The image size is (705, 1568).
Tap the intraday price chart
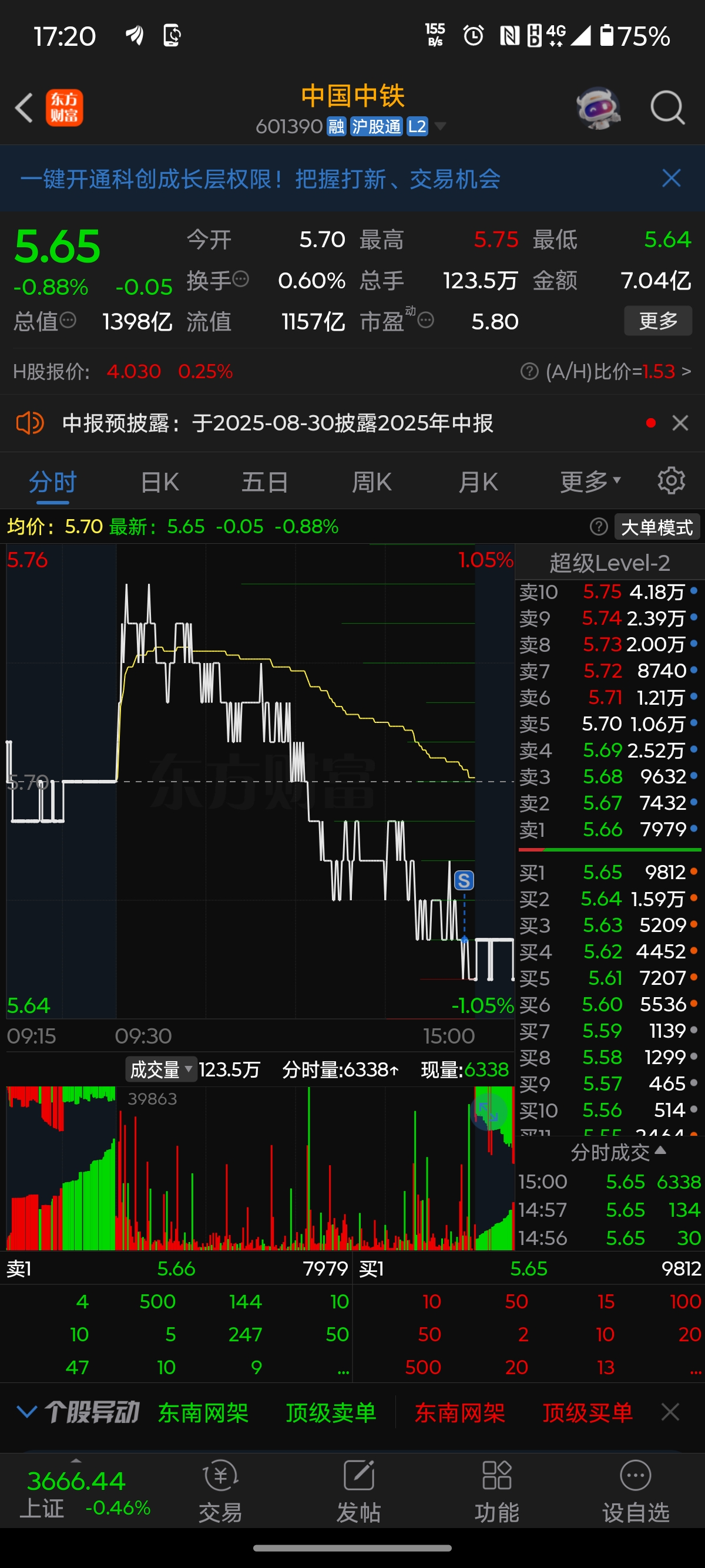click(260, 781)
